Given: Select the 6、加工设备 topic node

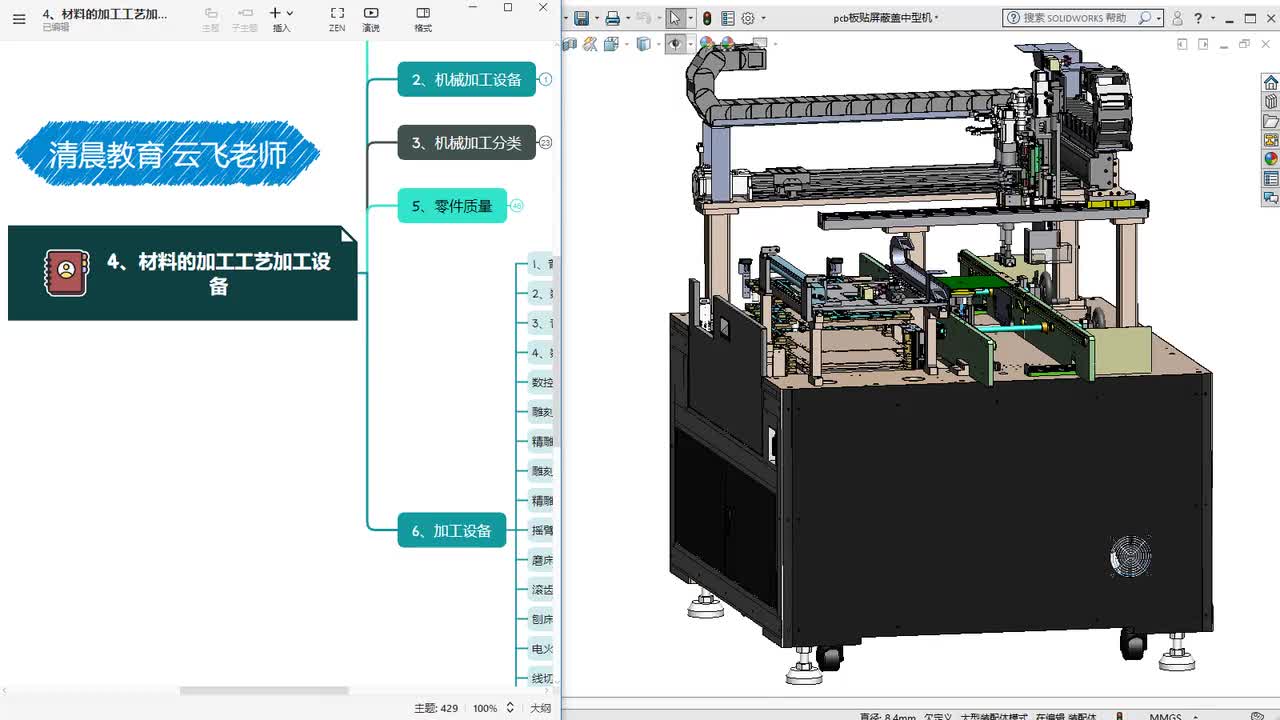Looking at the screenshot, I should 452,531.
